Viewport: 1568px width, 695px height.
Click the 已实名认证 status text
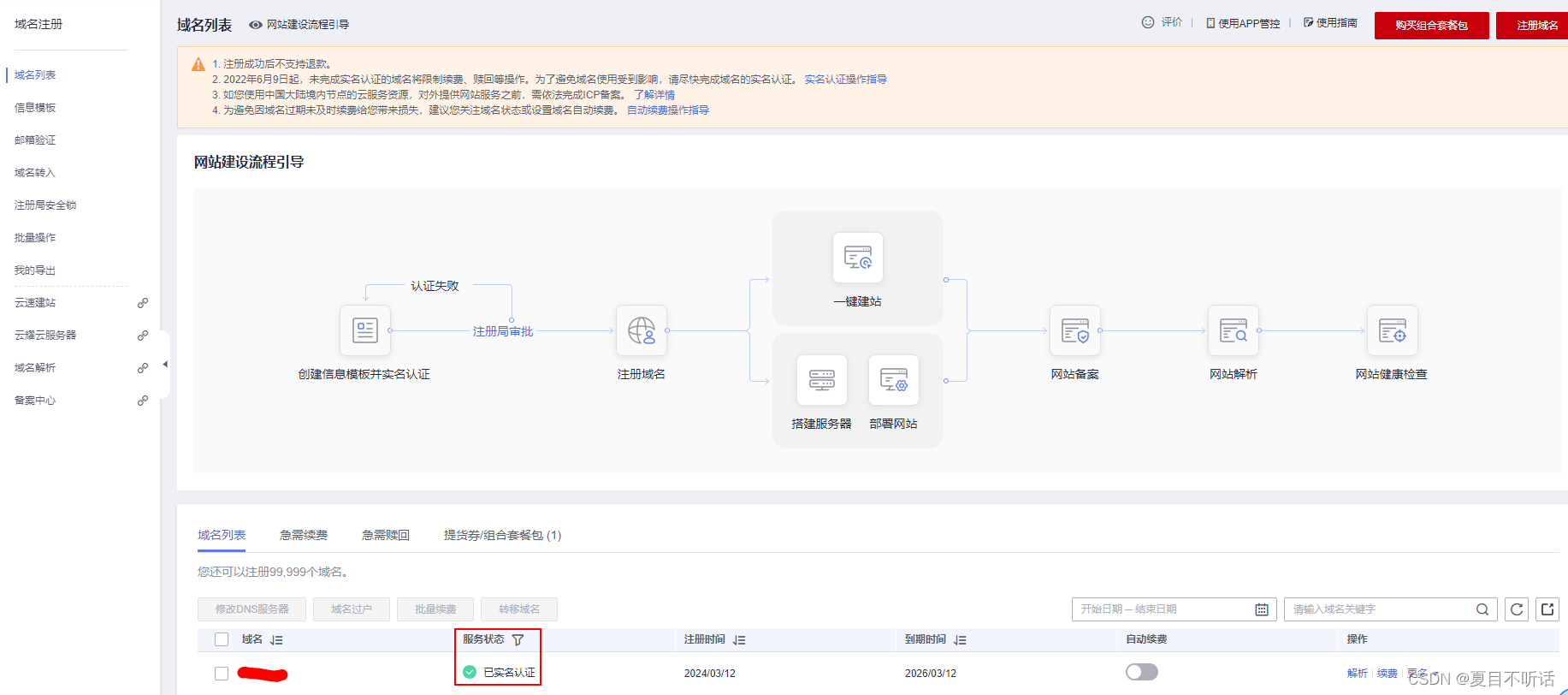pyautogui.click(x=510, y=673)
